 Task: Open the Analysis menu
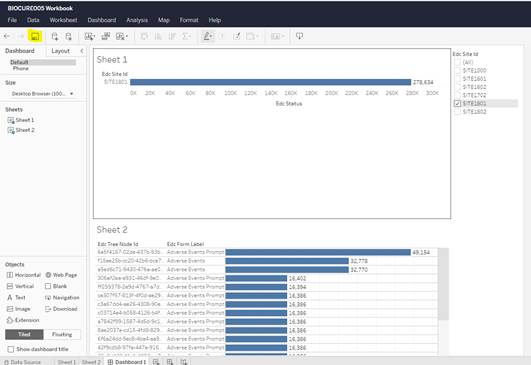pos(137,20)
